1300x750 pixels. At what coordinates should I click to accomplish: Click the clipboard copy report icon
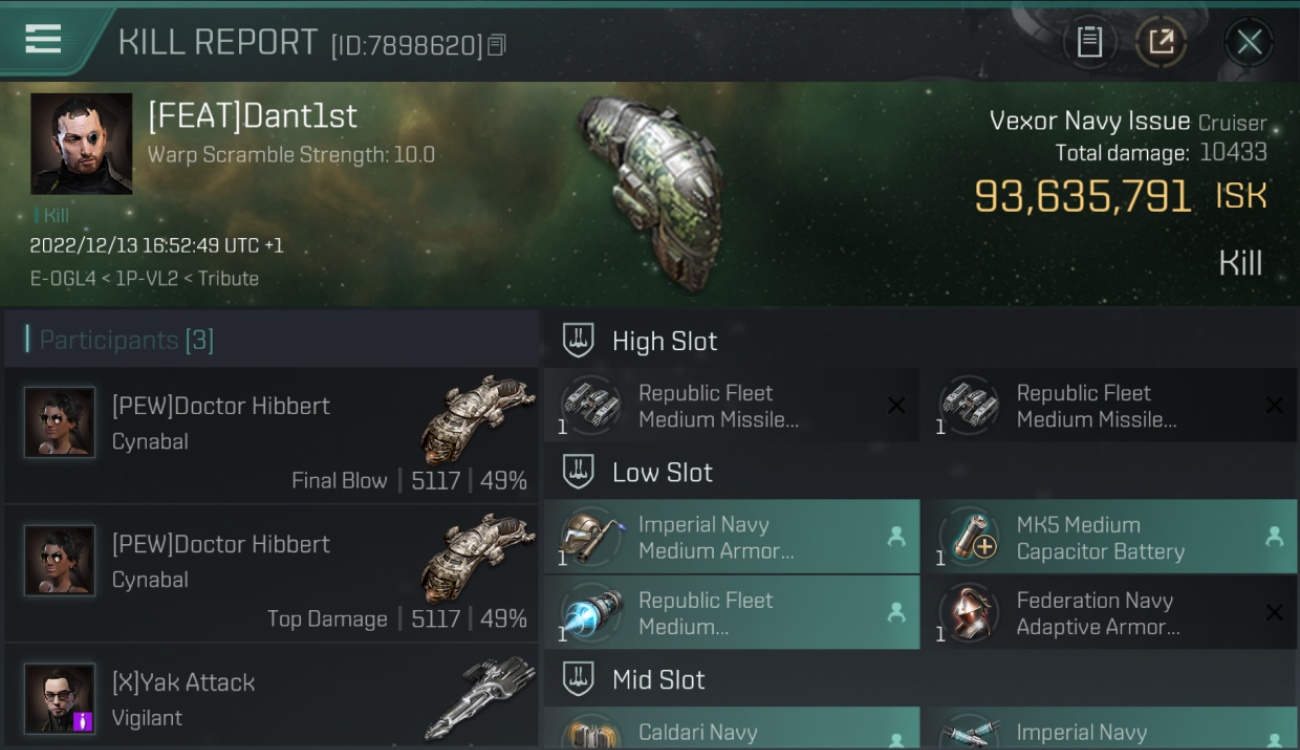tap(1089, 42)
